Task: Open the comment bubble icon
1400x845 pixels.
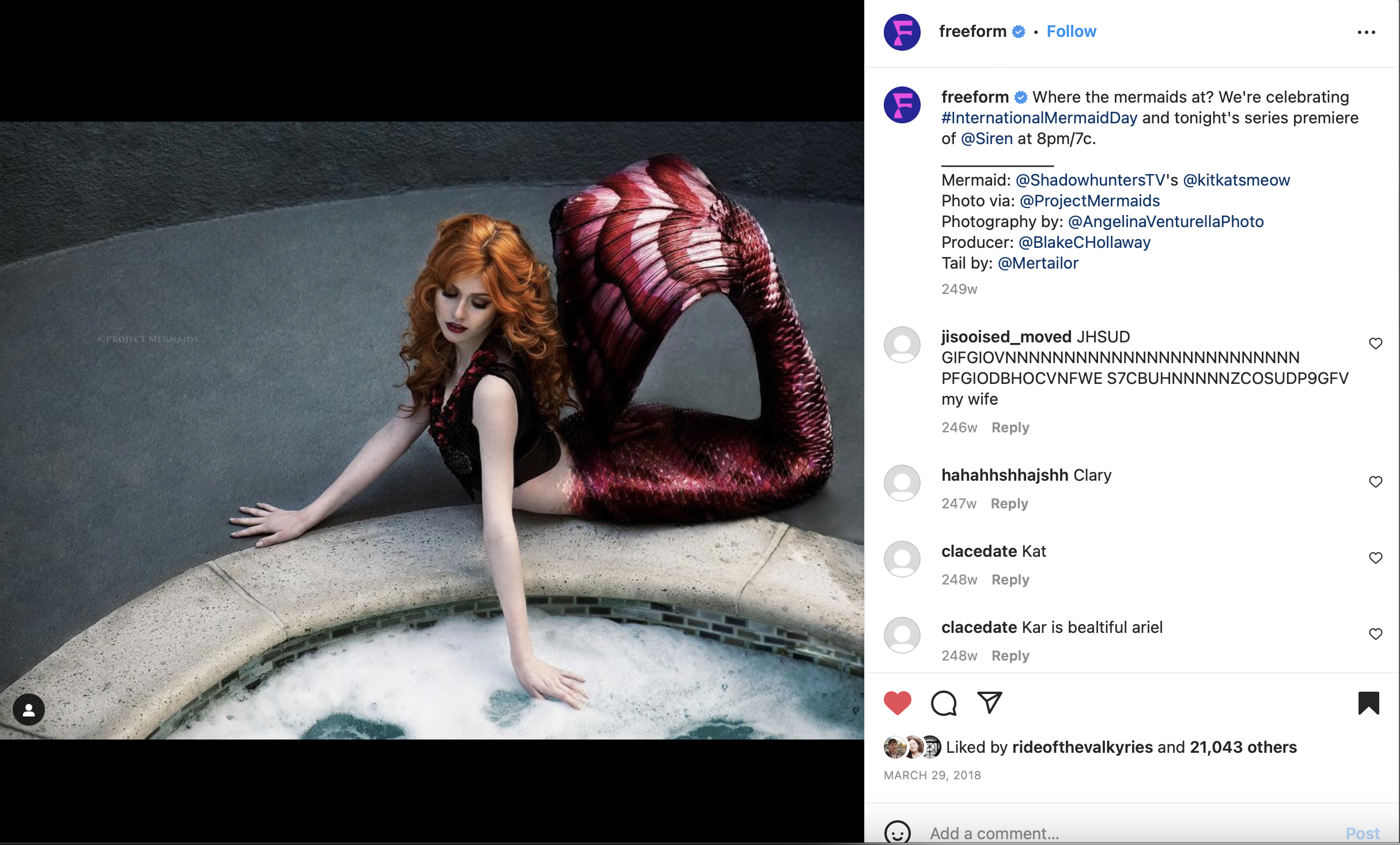Action: tap(943, 703)
